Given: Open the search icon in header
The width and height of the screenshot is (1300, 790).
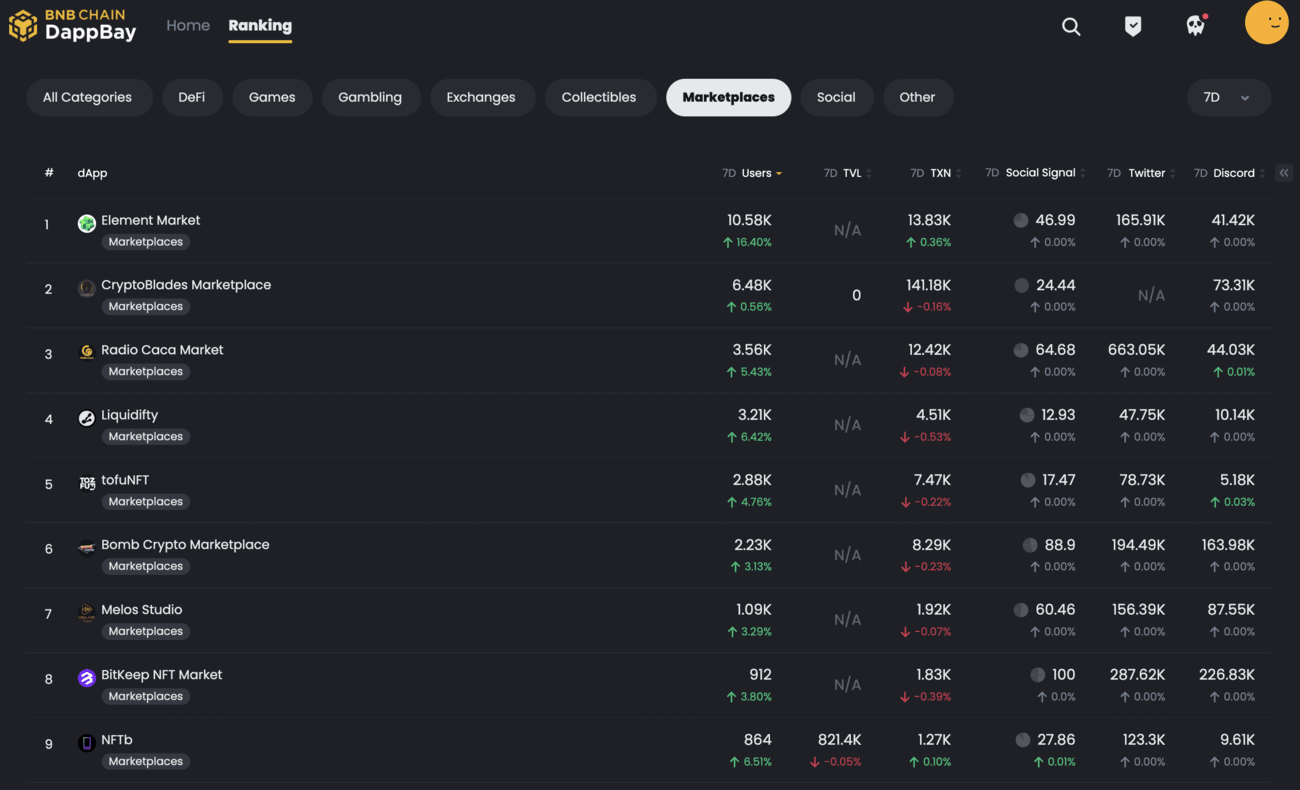Looking at the screenshot, I should click(1071, 27).
